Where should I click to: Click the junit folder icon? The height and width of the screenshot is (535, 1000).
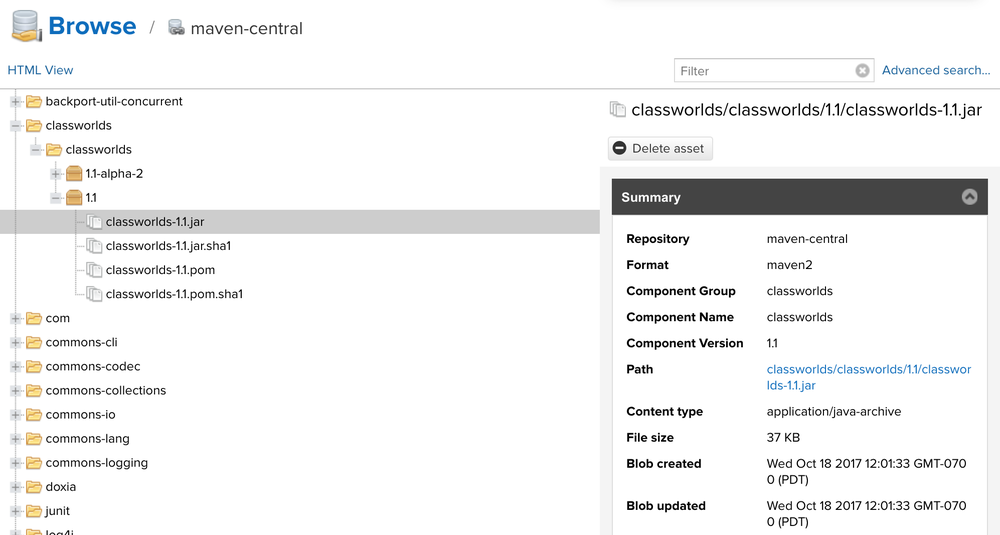click(x=34, y=511)
